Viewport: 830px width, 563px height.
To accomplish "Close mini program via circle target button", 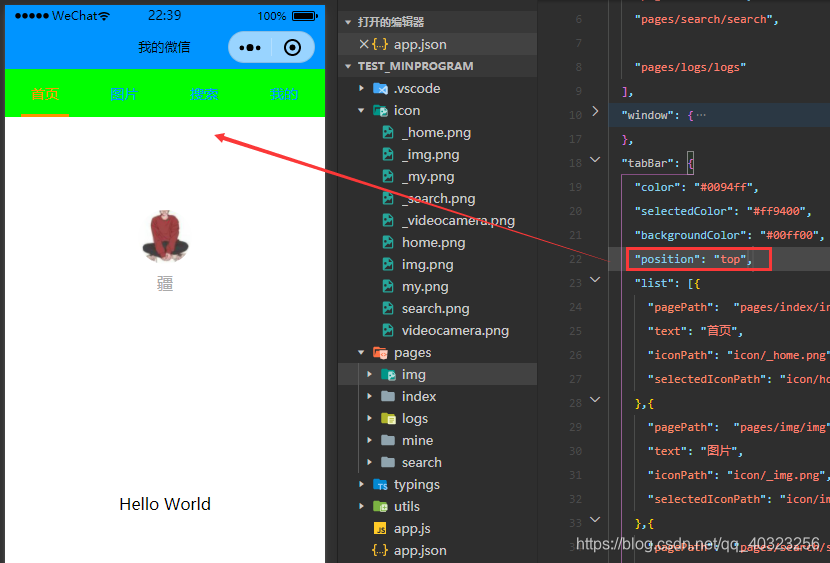I will click(x=292, y=48).
